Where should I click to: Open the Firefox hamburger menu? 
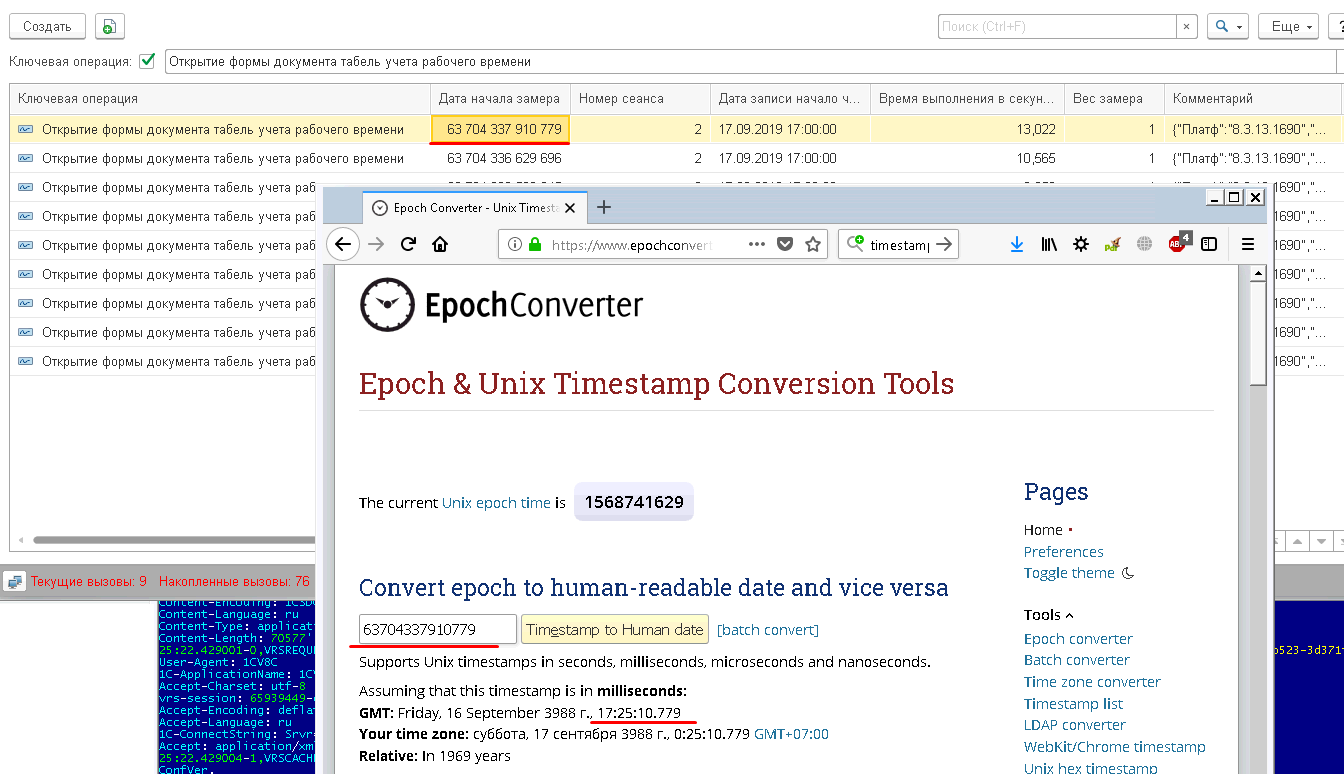(x=1248, y=244)
